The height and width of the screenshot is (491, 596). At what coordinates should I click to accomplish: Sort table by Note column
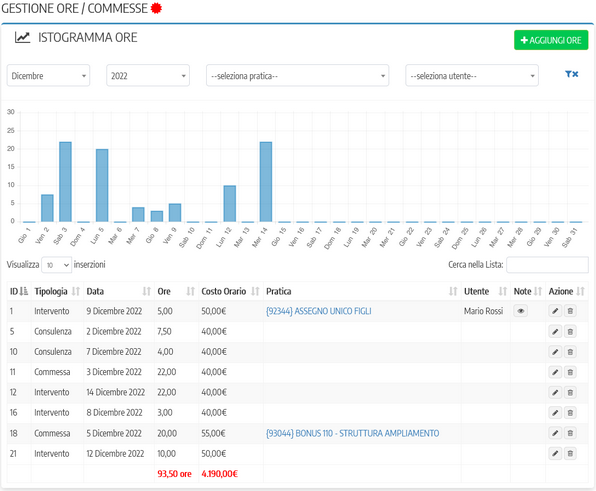coord(528,291)
